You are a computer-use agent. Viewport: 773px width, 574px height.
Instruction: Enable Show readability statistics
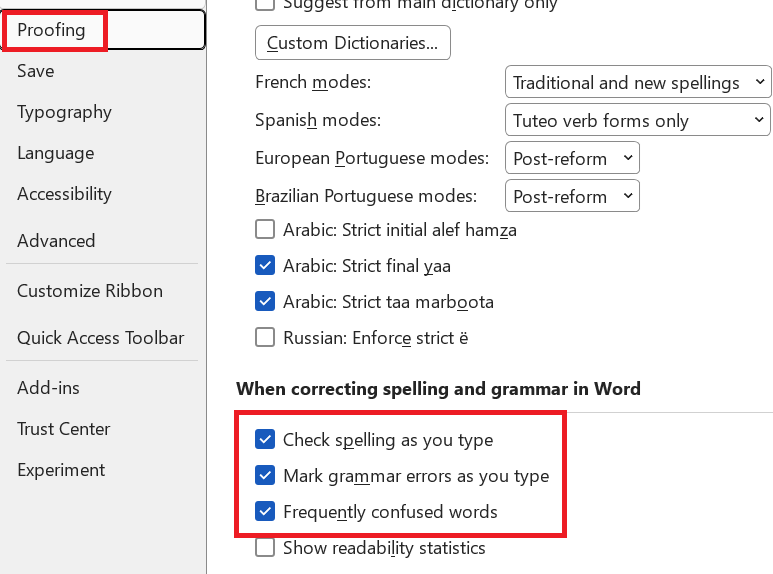coord(265,547)
